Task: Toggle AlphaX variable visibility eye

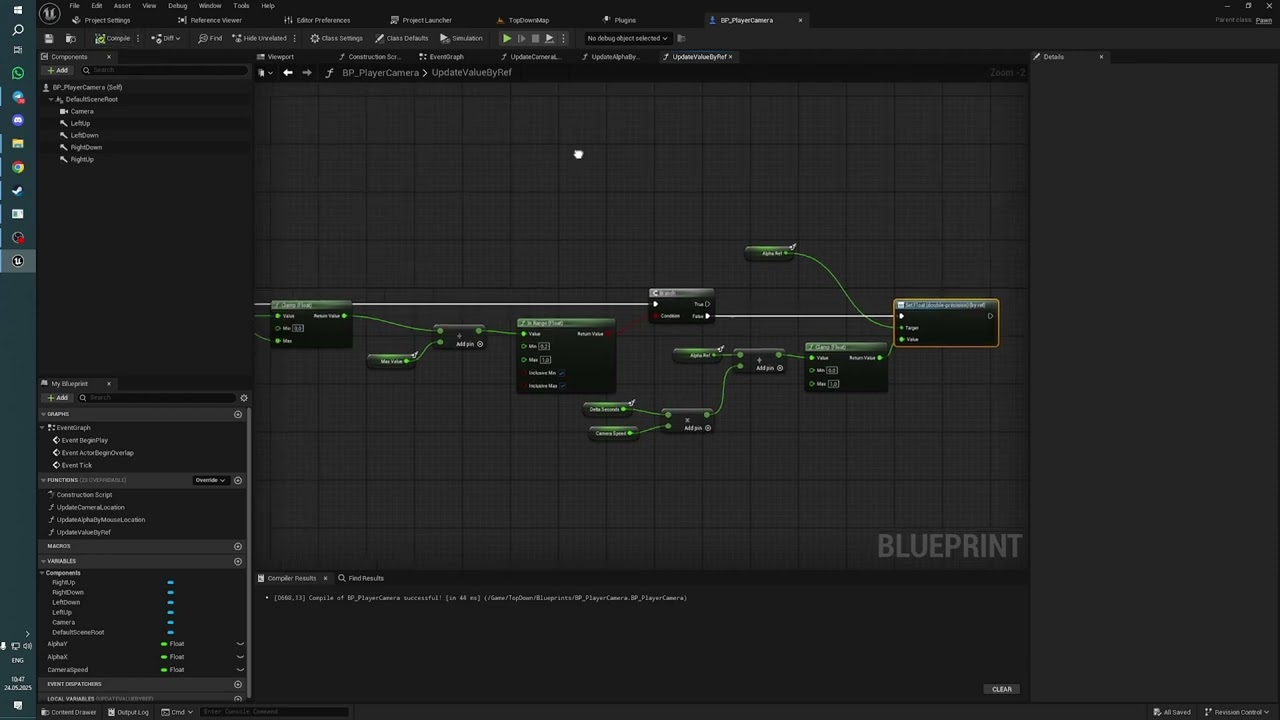Action: click(240, 657)
